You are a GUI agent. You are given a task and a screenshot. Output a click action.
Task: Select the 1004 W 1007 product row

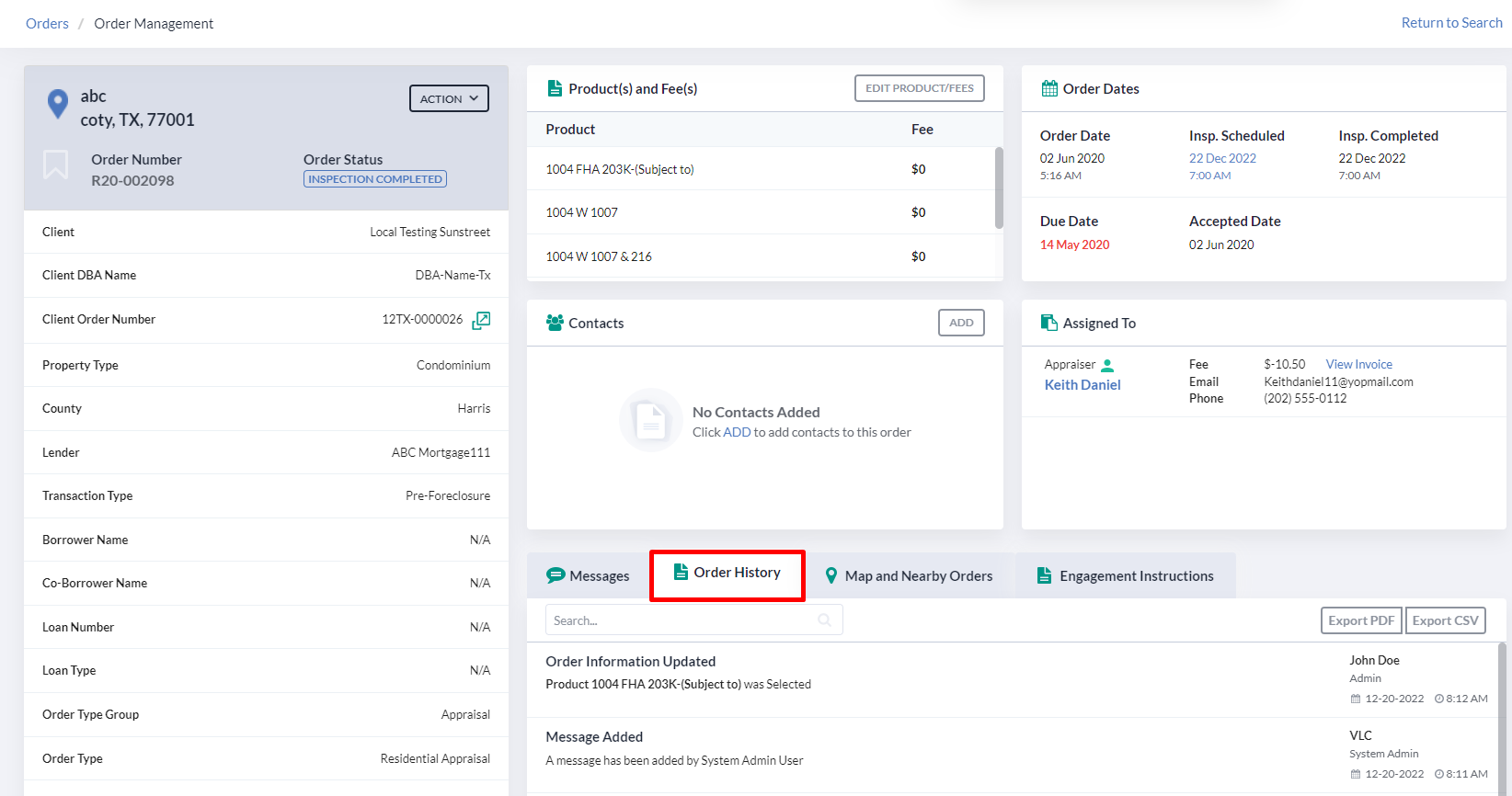[x=761, y=212]
